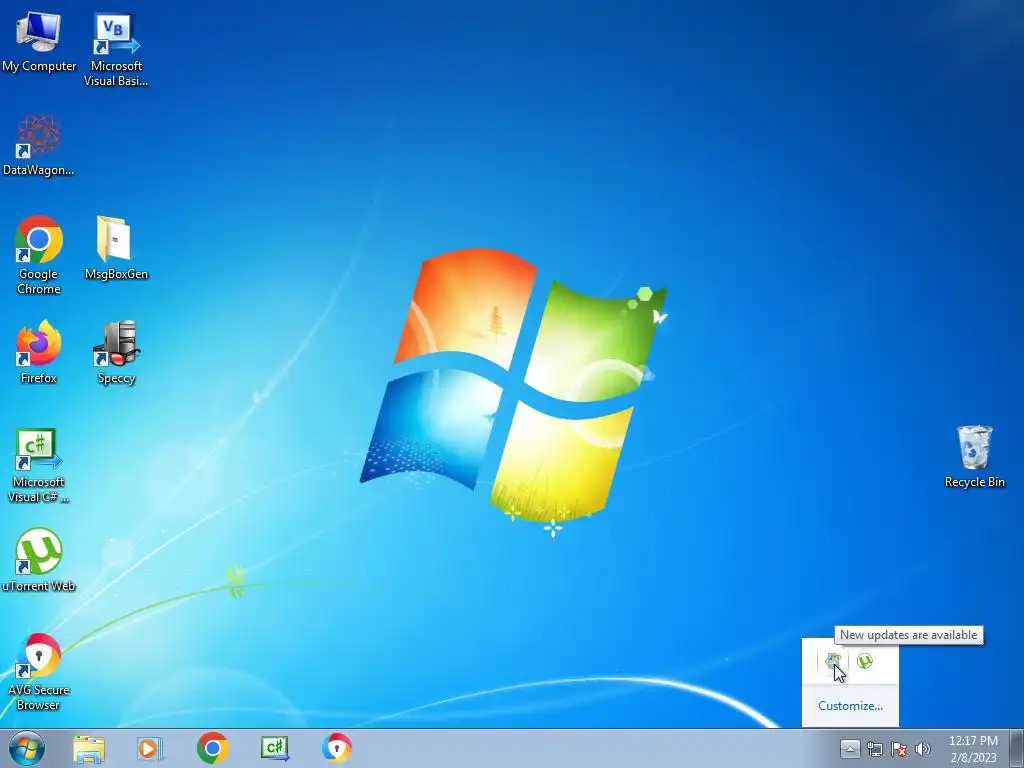Select the Google Chrome desktop shortcut
This screenshot has width=1024, height=768.
click(39, 255)
